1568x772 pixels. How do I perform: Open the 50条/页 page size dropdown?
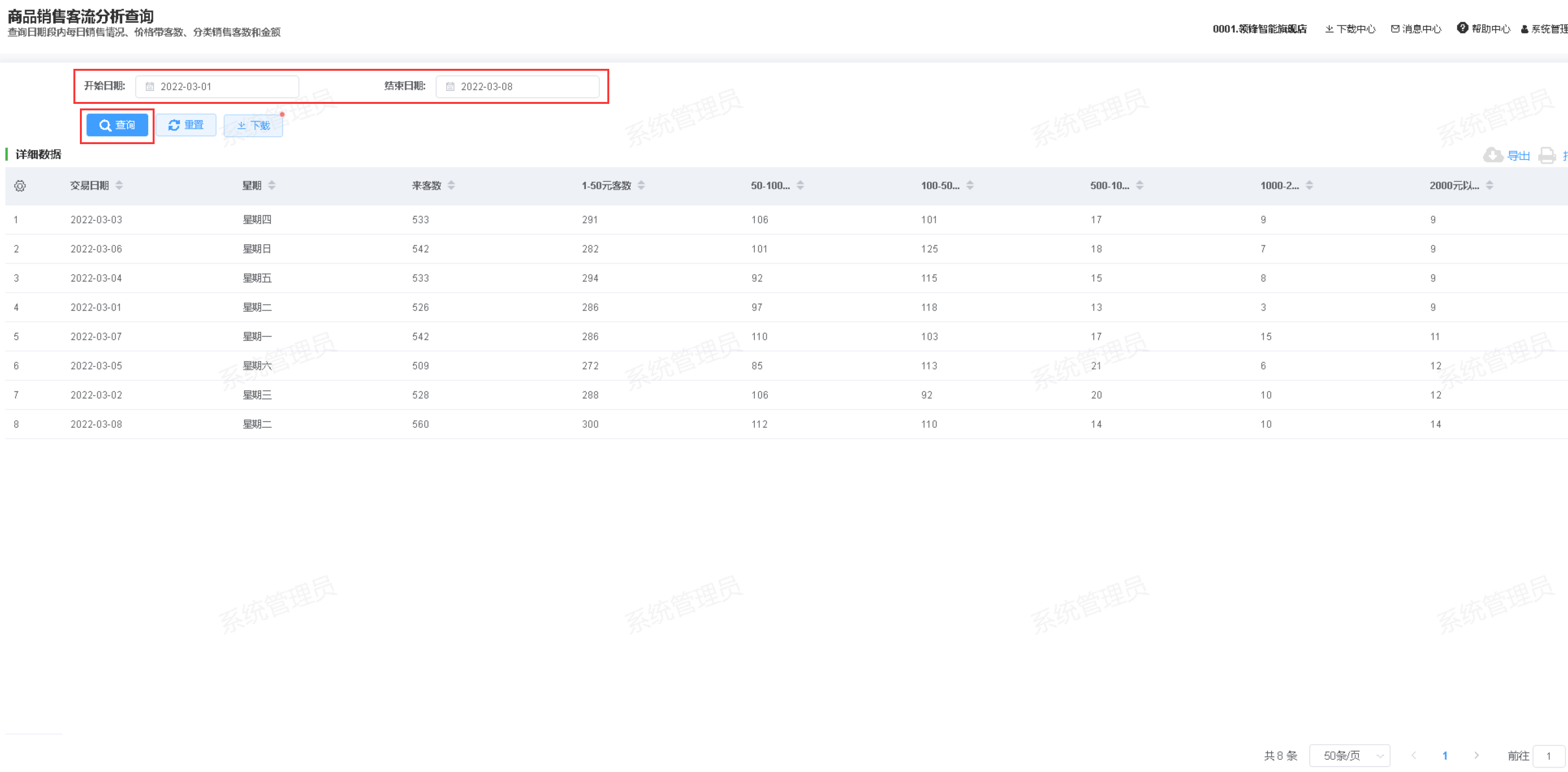coord(1349,756)
